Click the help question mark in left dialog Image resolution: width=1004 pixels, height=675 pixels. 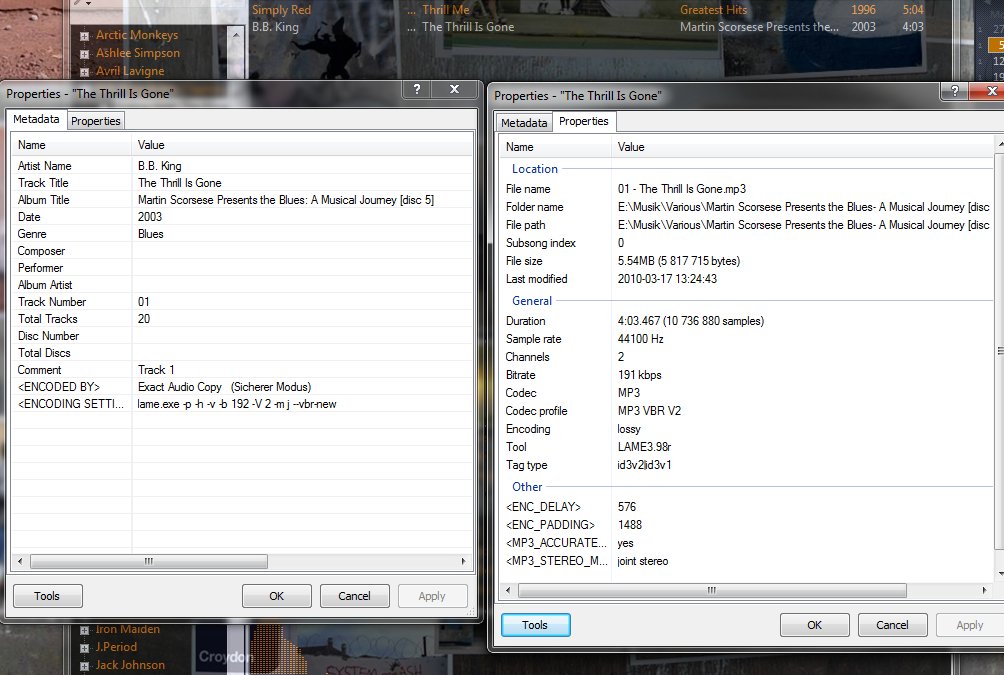pyautogui.click(x=417, y=90)
